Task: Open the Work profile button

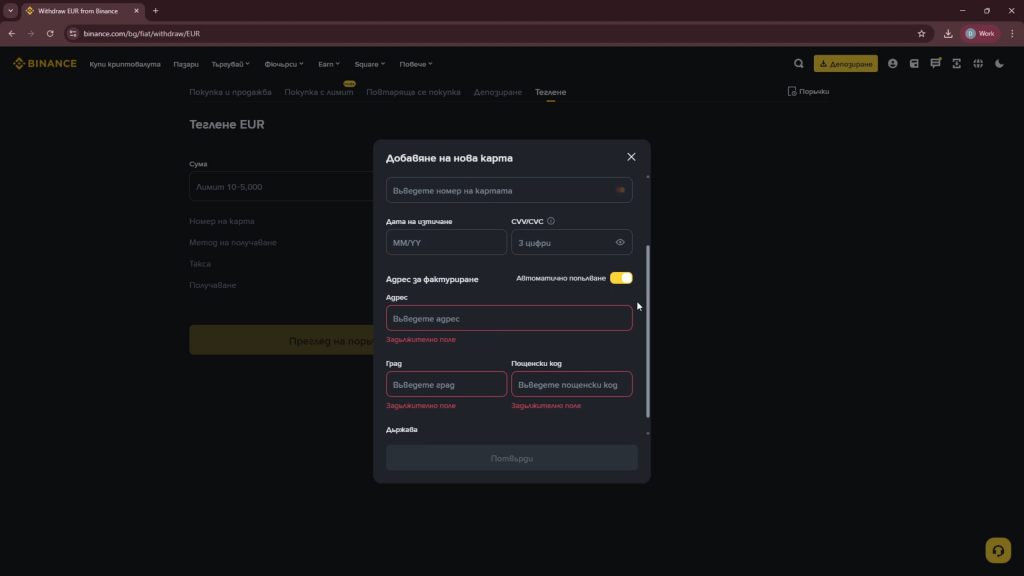Action: click(980, 33)
